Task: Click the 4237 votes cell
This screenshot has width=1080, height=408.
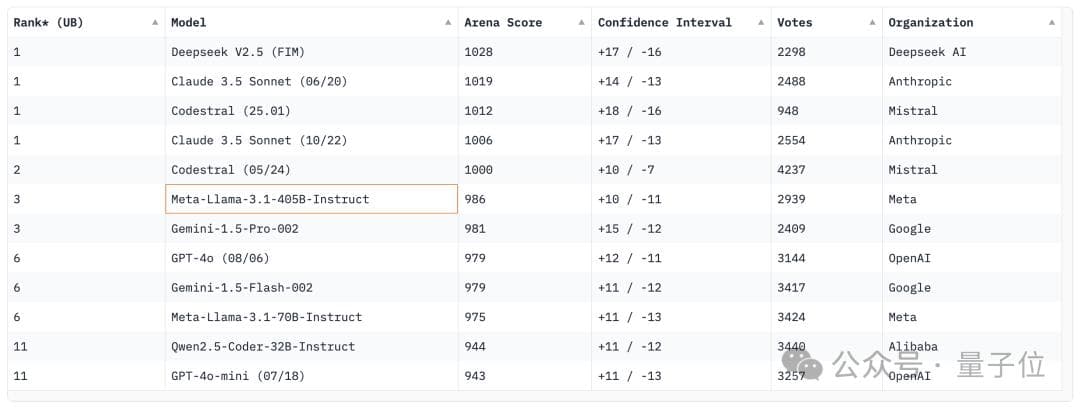Action: [x=791, y=170]
